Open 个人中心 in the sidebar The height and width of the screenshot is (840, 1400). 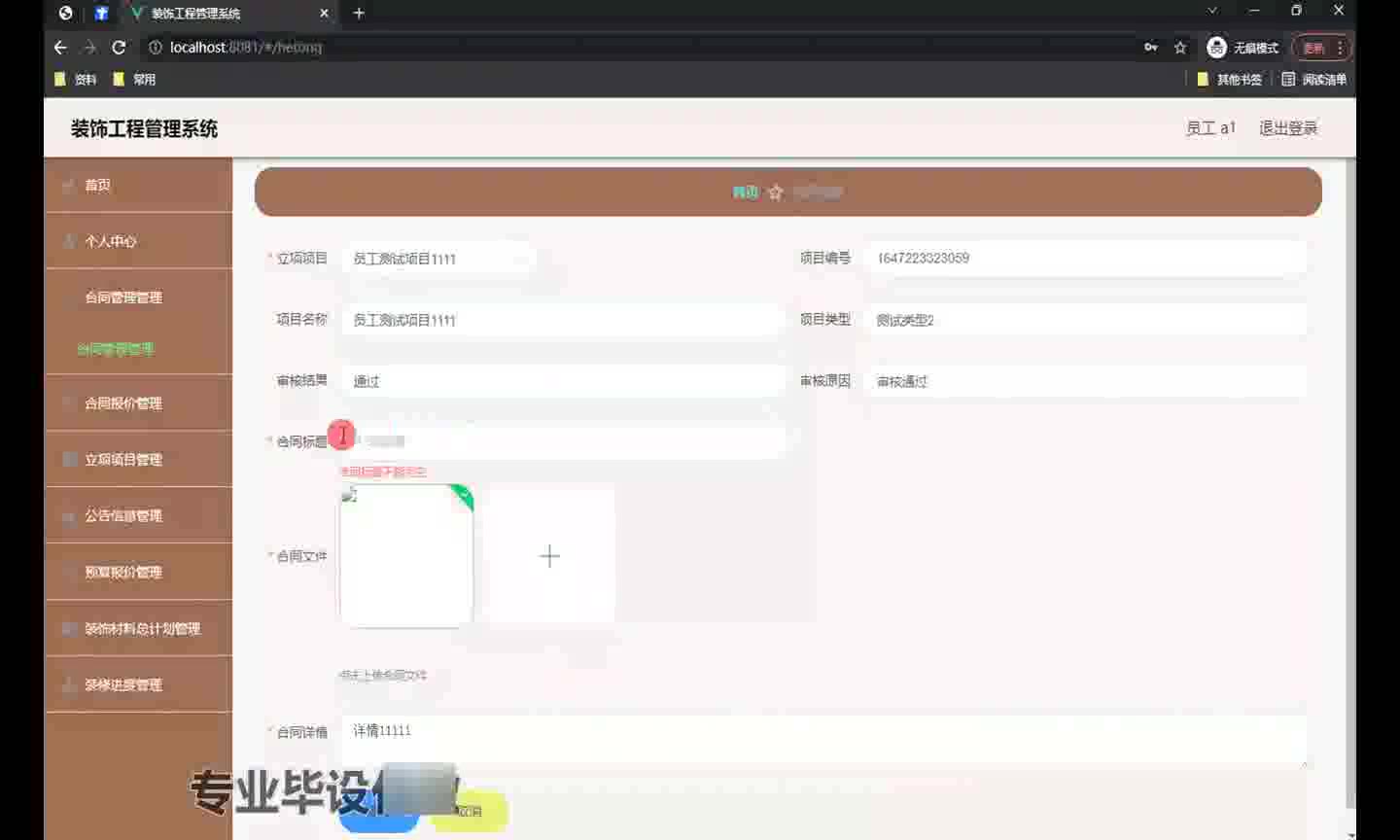(x=138, y=241)
